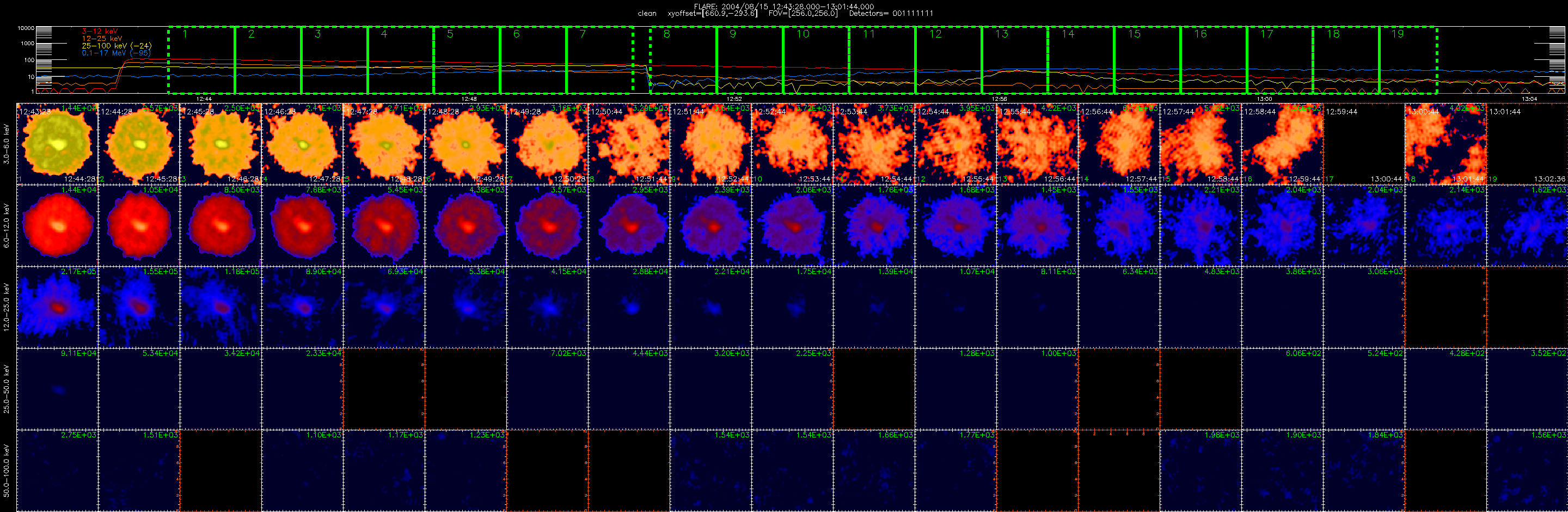Open the empty 3-6 keV panel starting 13:01:44
Image resolution: width=1568 pixels, height=512 pixels.
[x=1527, y=144]
